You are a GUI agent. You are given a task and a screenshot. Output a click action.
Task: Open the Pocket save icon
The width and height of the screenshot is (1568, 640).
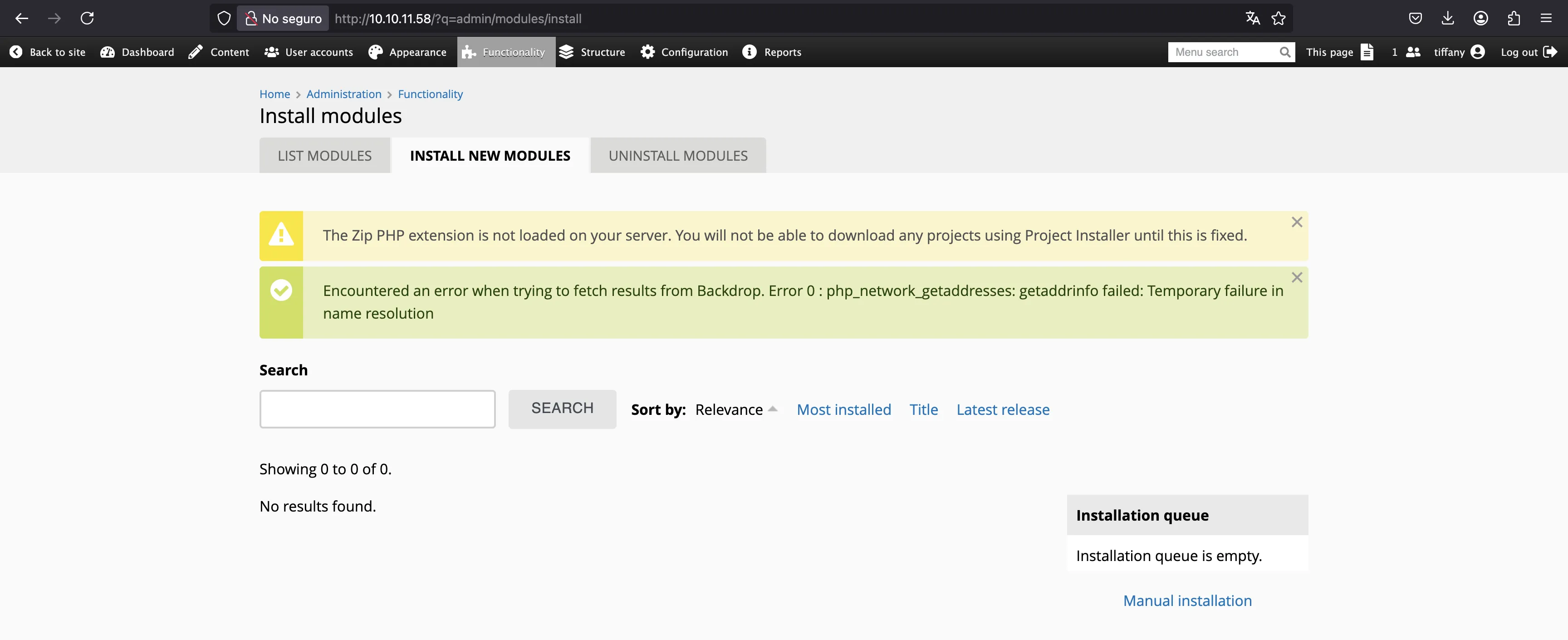(x=1415, y=18)
